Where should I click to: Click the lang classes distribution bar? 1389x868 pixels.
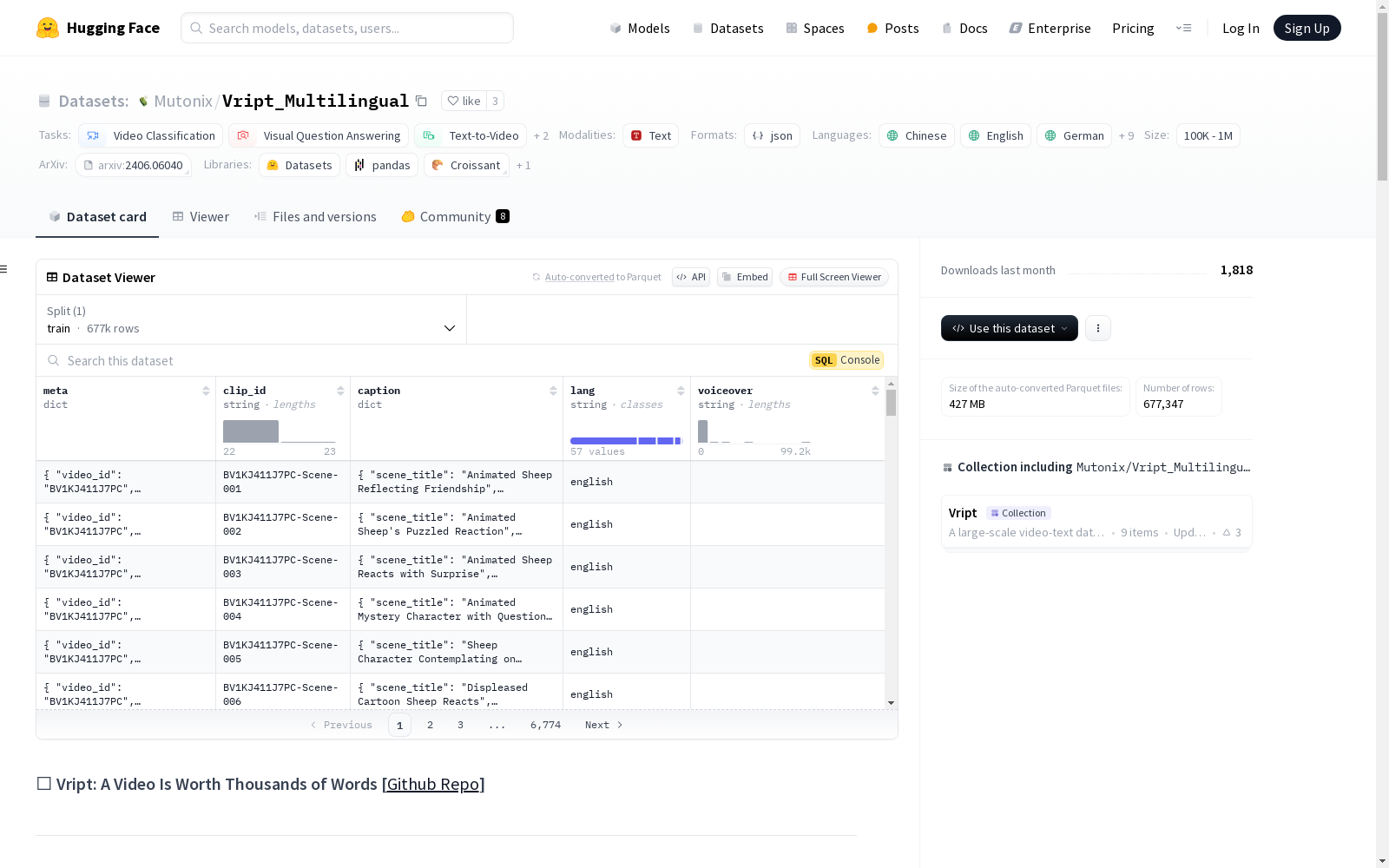[x=626, y=441]
